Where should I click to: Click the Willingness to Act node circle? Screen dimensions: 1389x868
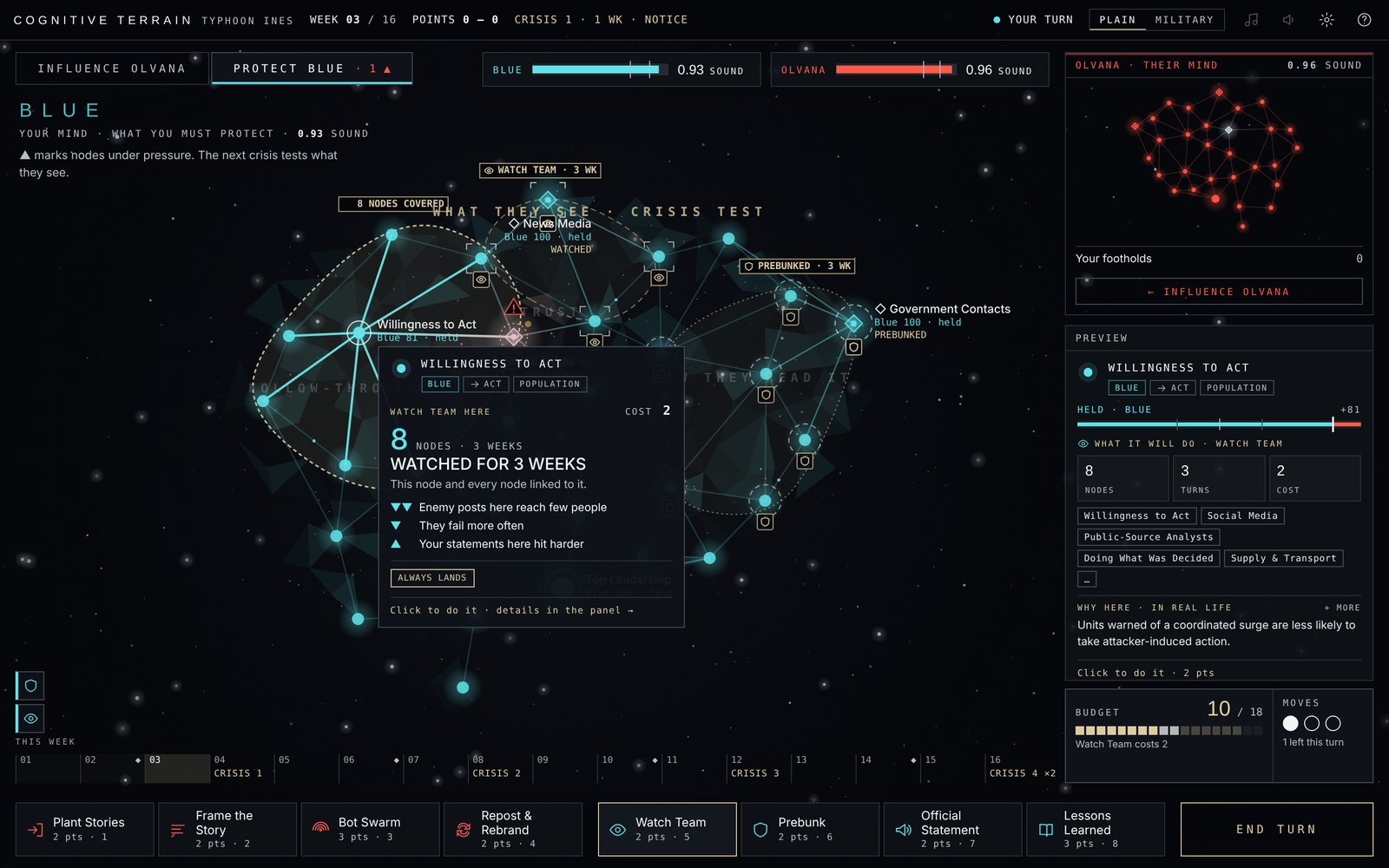point(359,332)
